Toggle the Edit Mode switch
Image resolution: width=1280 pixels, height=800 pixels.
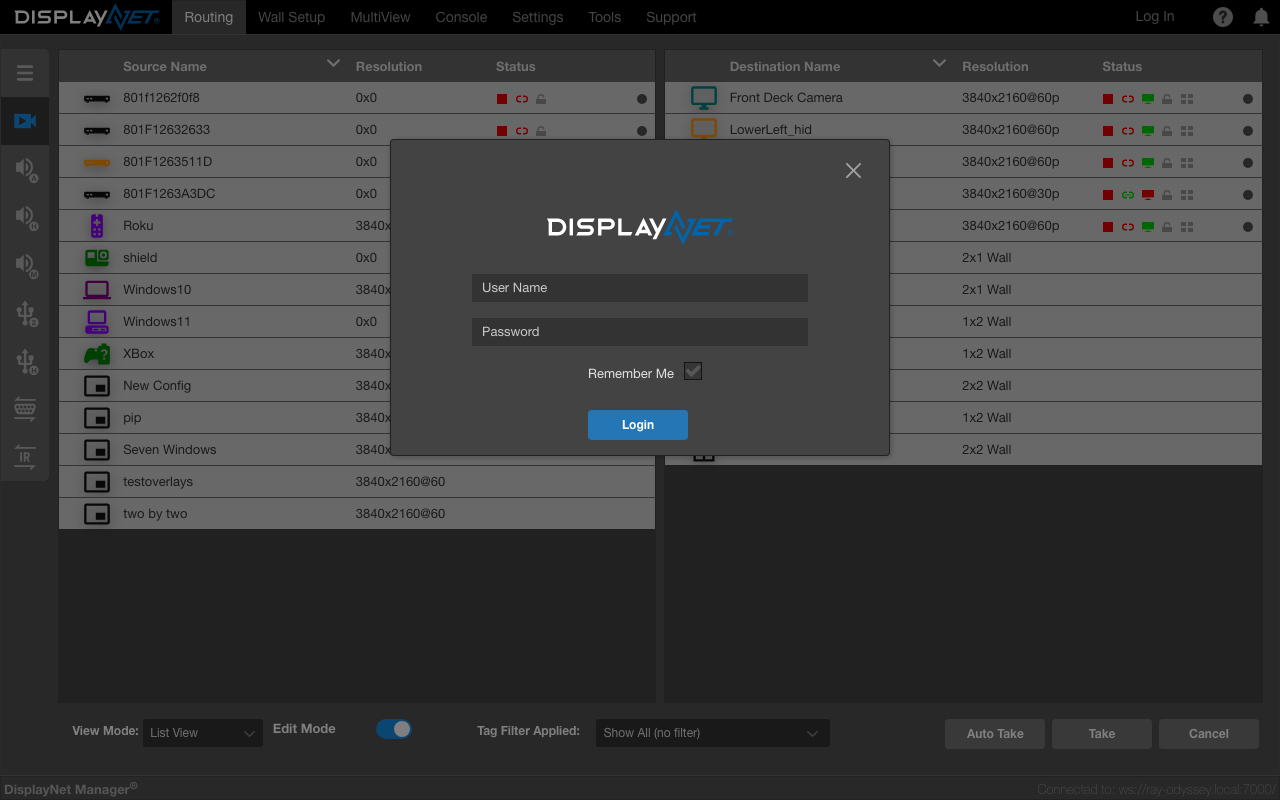coord(394,729)
